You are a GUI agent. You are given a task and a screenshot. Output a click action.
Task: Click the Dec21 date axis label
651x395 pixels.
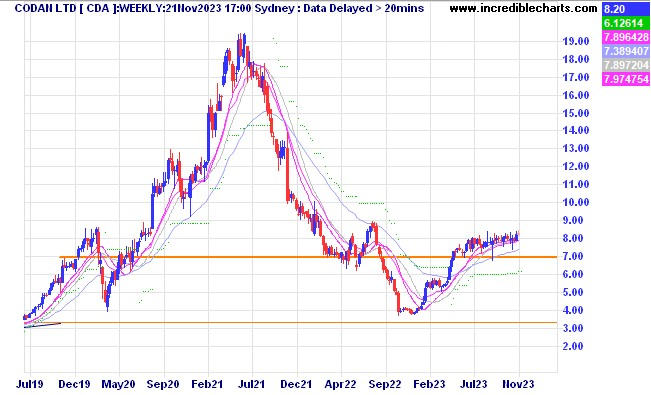click(296, 384)
